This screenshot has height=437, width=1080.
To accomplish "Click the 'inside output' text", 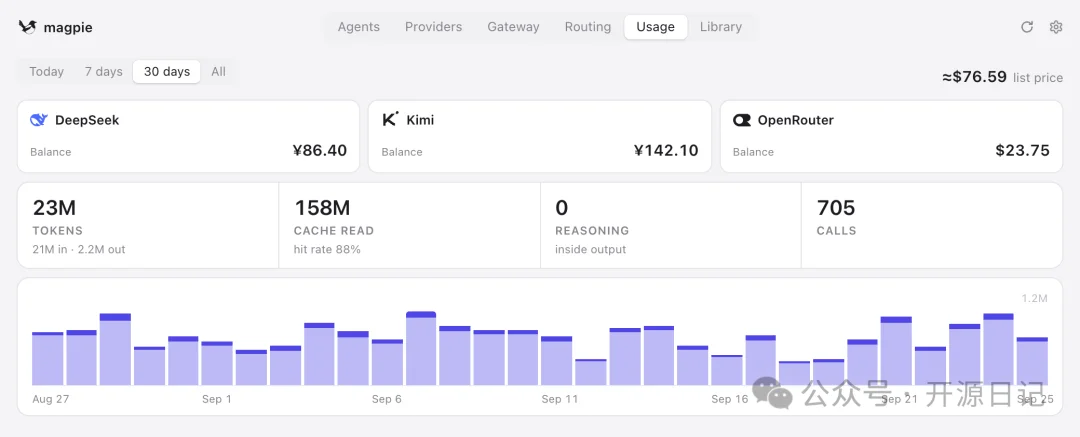I will (590, 250).
